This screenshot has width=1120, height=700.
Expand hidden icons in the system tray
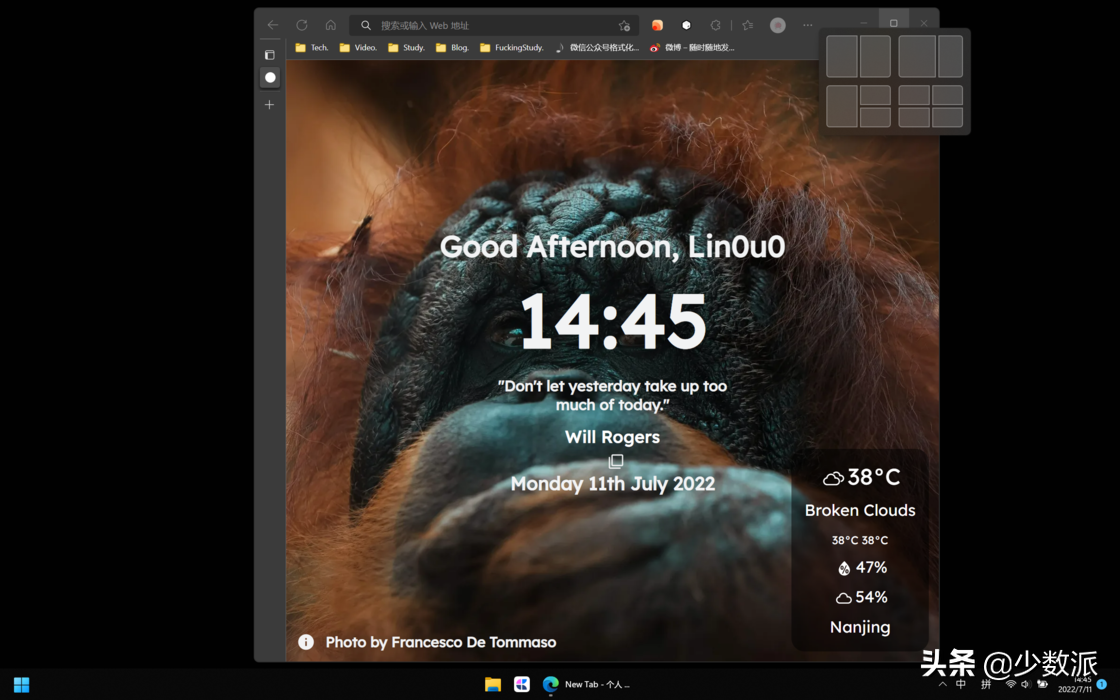(941, 684)
